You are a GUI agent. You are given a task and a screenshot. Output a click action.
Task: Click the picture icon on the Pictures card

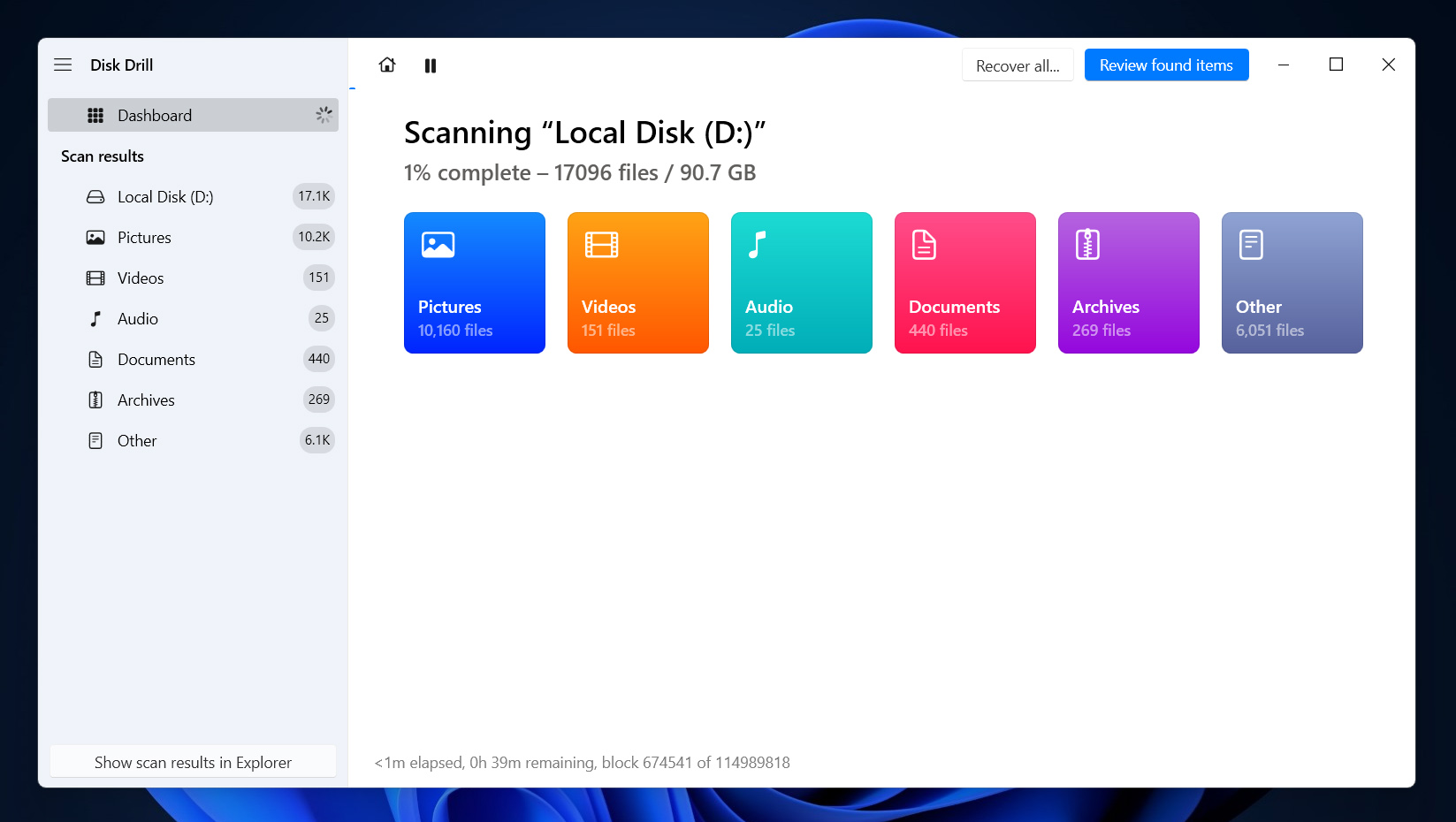[438, 244]
